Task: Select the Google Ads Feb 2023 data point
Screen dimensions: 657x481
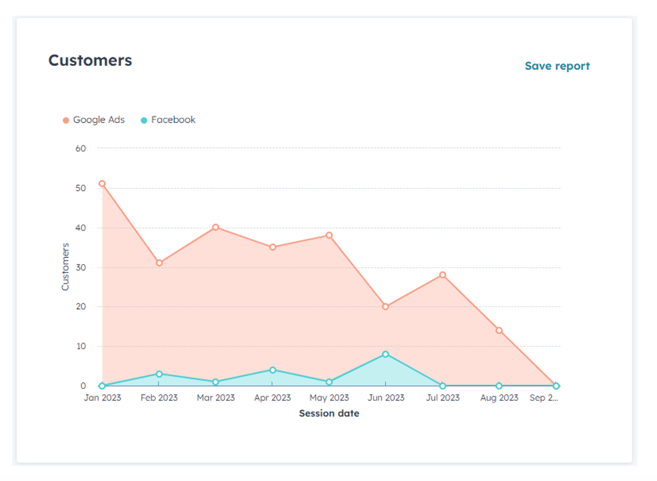Action: [159, 263]
